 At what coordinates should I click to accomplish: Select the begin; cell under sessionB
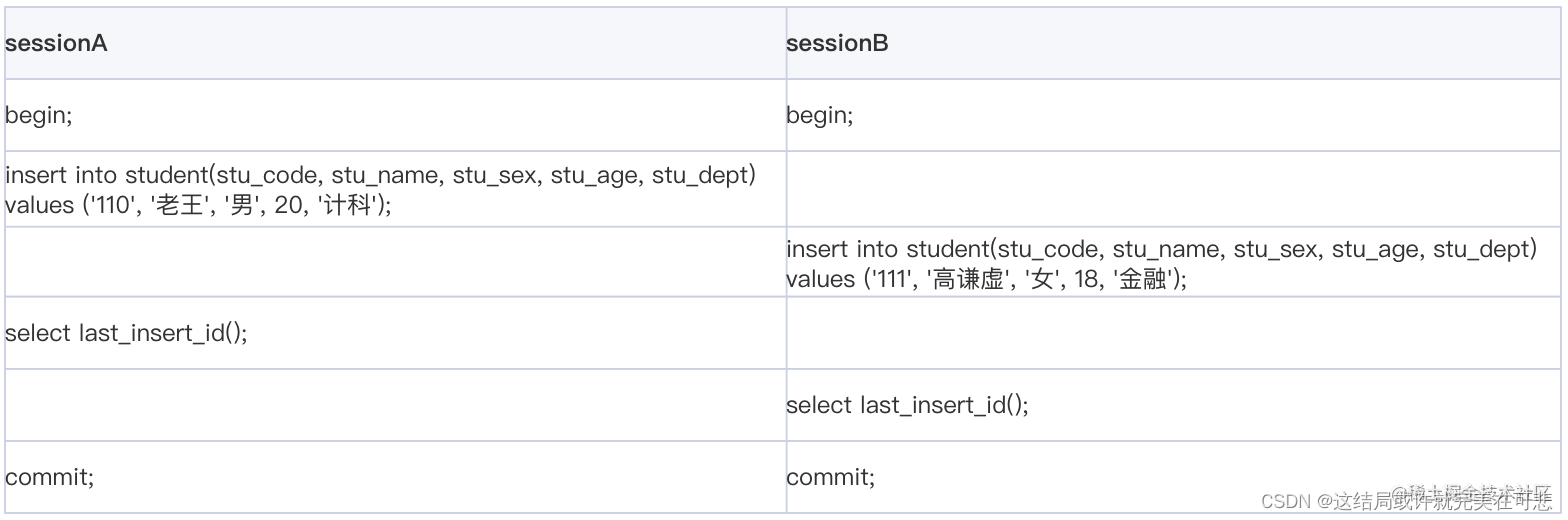[820, 116]
